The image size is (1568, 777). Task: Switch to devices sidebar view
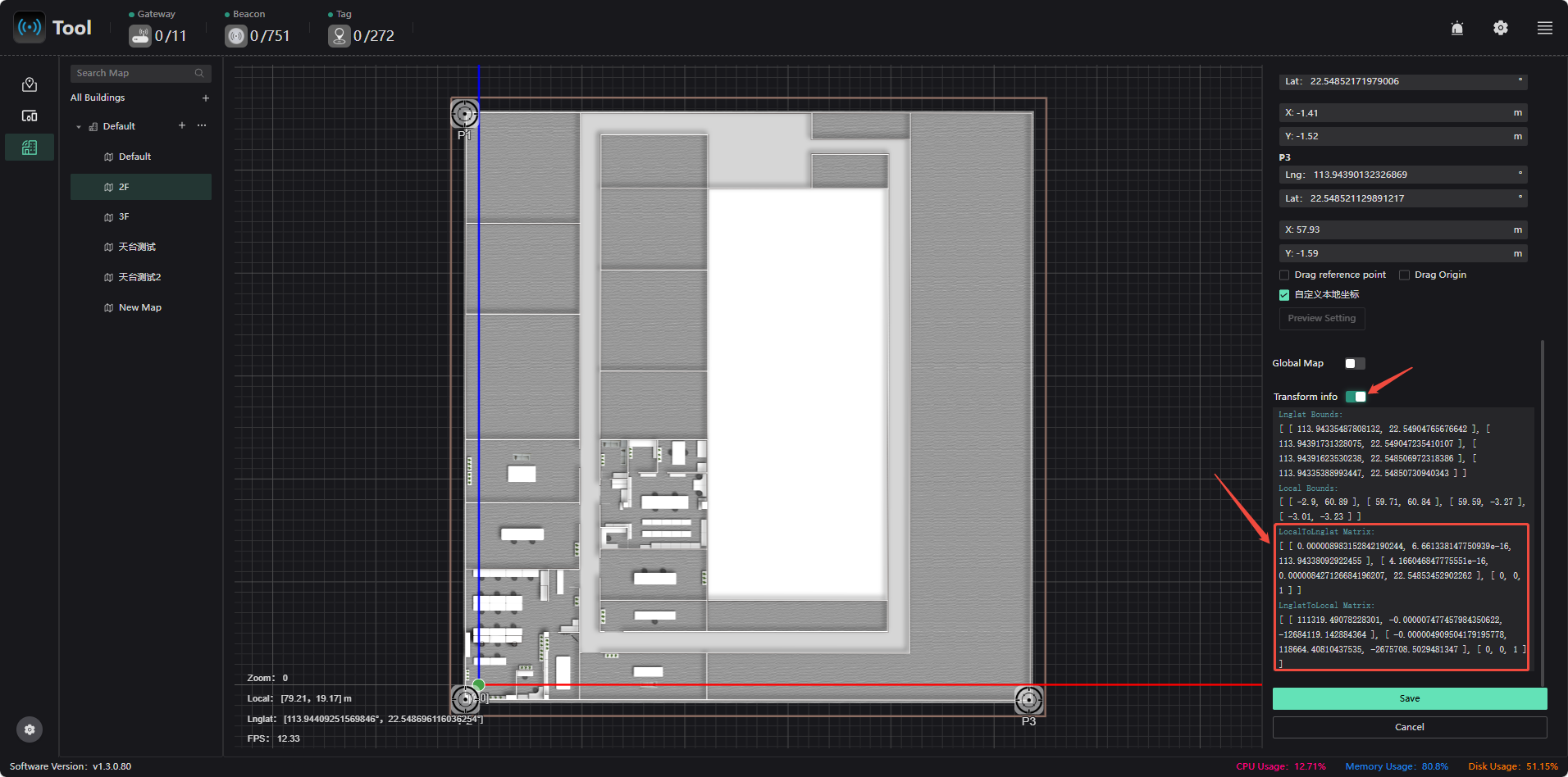point(30,116)
